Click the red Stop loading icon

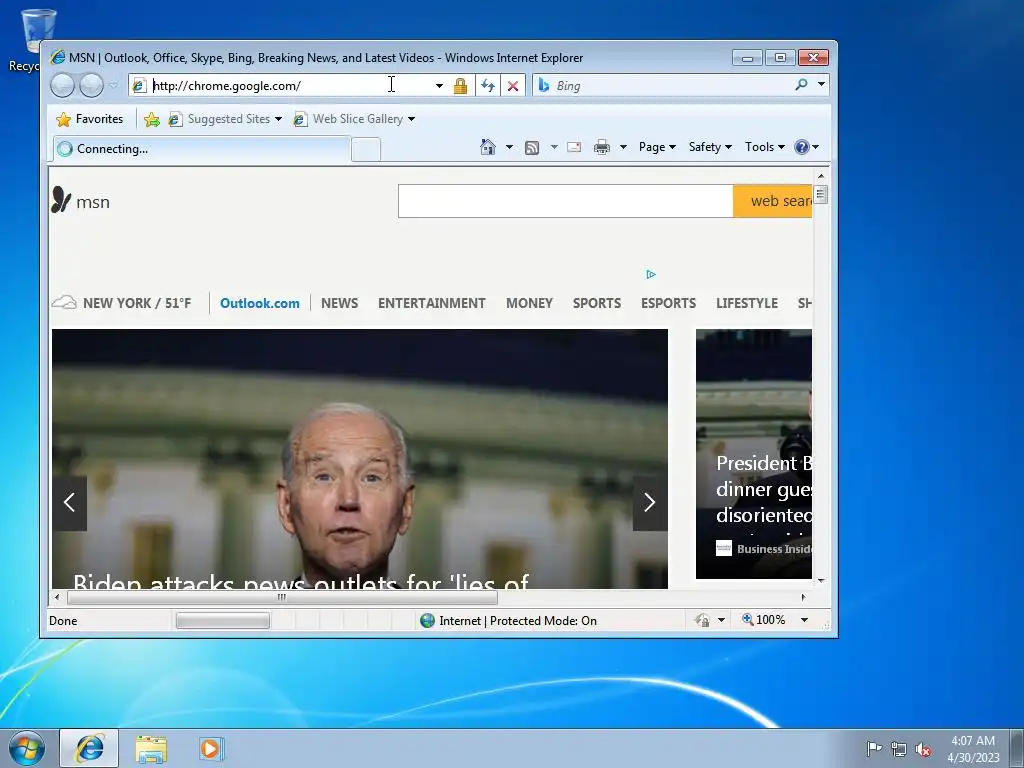[513, 86]
